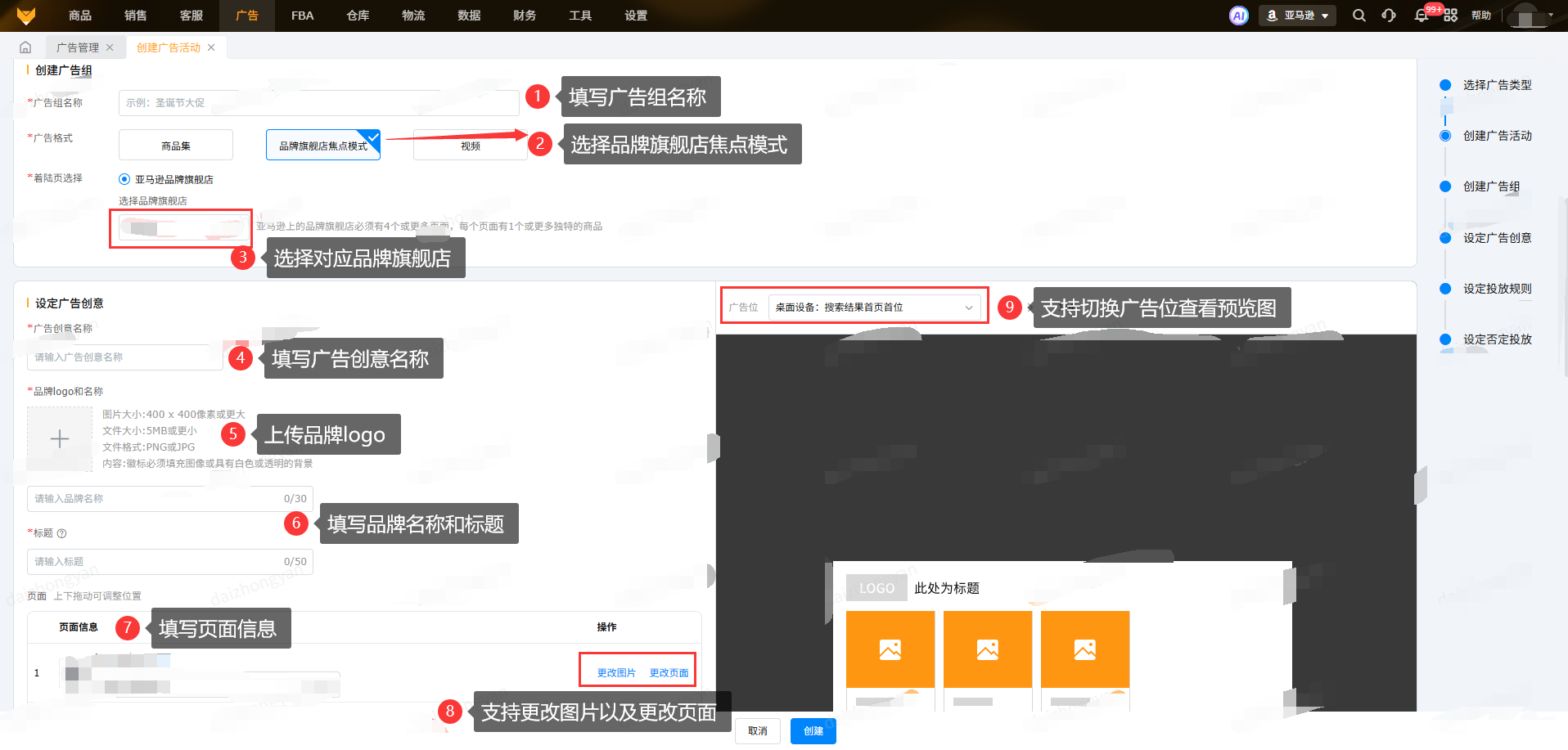Choose the 视频 ad format
Screen dimensions: 1568x750
[471, 146]
